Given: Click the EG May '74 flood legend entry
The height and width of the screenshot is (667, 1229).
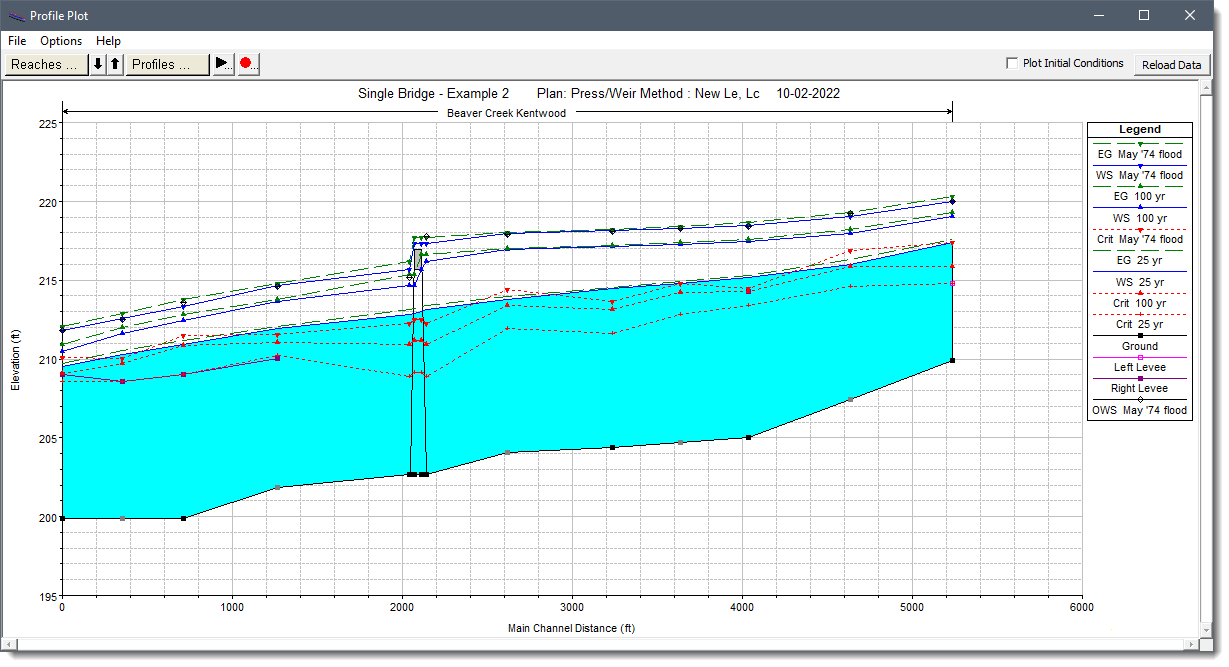Looking at the screenshot, I should 1139,153.
